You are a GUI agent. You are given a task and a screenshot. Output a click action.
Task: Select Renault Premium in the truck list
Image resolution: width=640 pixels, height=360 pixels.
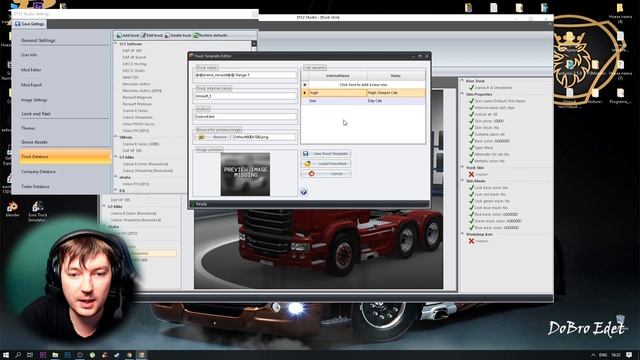click(137, 104)
